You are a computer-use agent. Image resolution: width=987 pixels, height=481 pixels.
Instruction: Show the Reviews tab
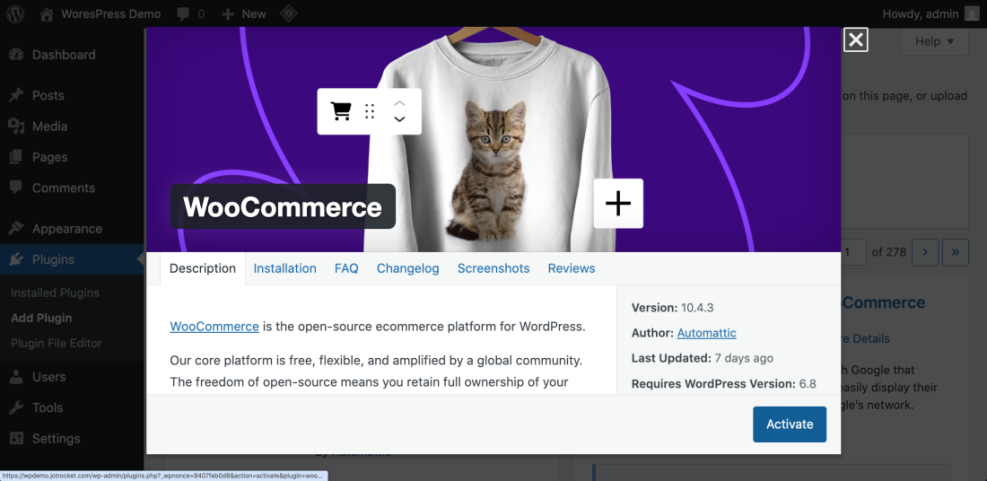572,269
